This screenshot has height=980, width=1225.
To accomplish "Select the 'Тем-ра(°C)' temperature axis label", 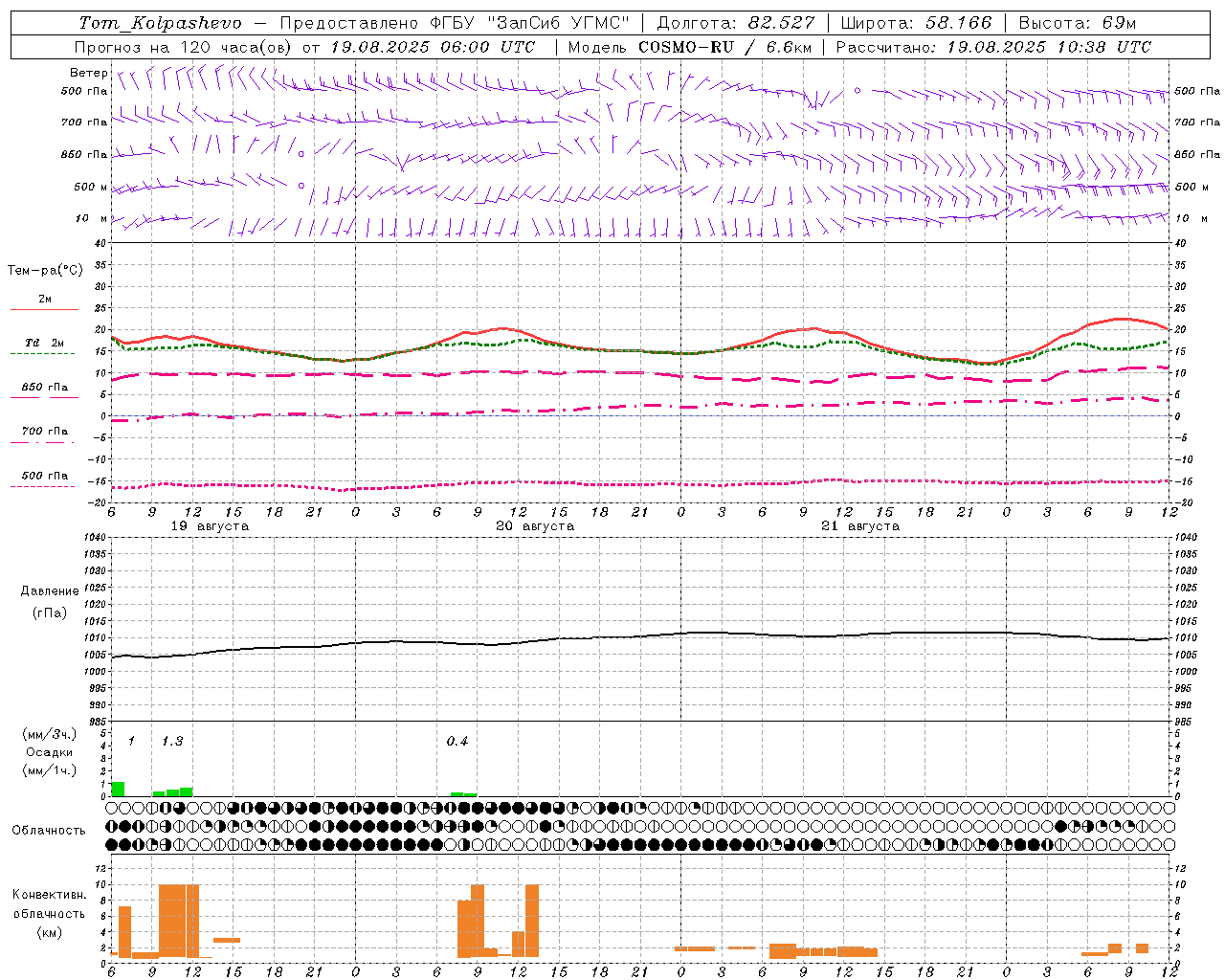I will pyautogui.click(x=45, y=271).
